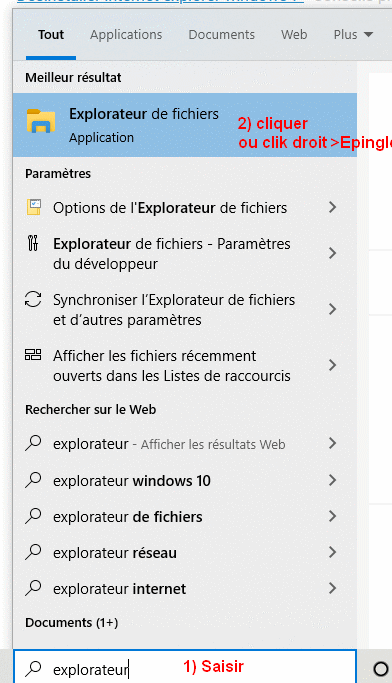Click the Options de l'Explorateur settings icon
Viewport: 392px width, 683px height.
tap(34, 207)
